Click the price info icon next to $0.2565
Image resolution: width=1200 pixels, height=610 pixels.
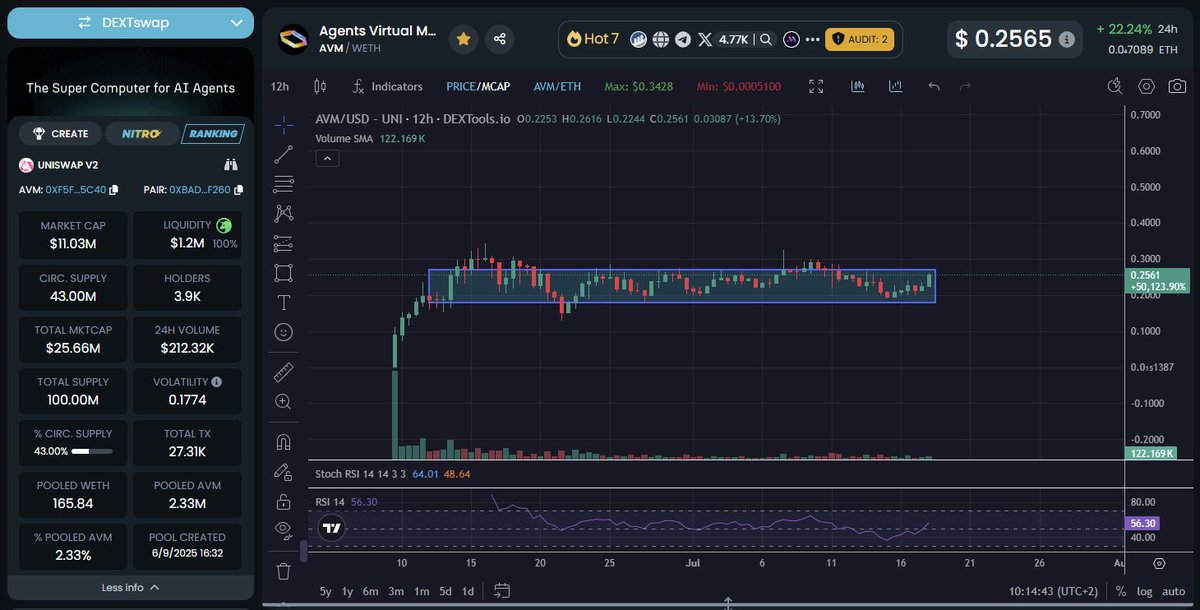tap(1067, 40)
